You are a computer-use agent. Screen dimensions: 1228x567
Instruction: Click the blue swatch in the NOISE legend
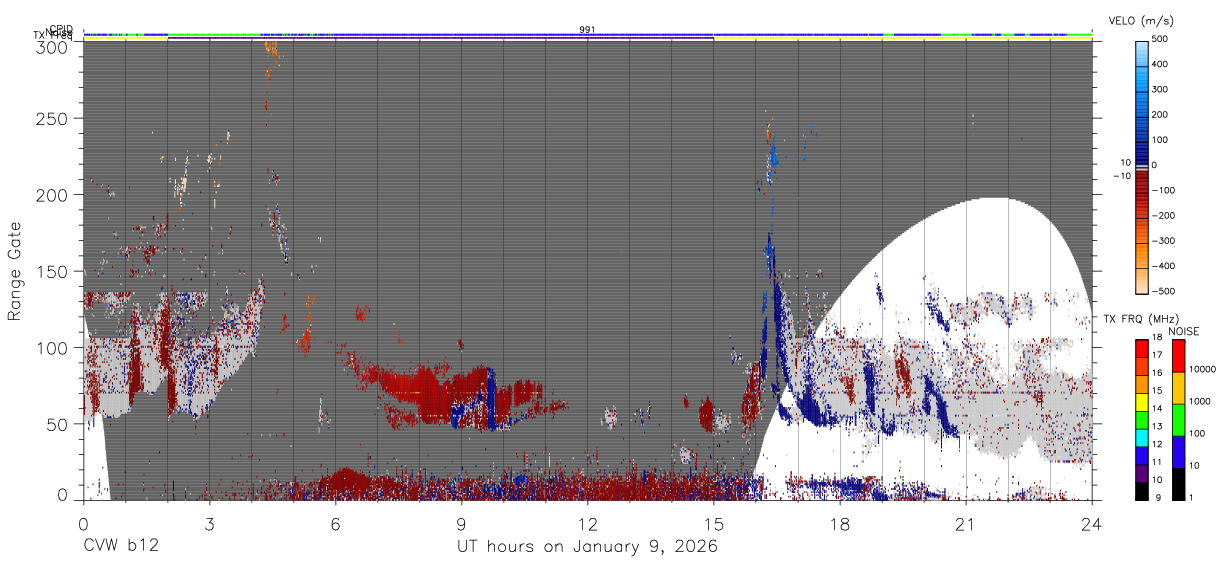pos(1178,451)
